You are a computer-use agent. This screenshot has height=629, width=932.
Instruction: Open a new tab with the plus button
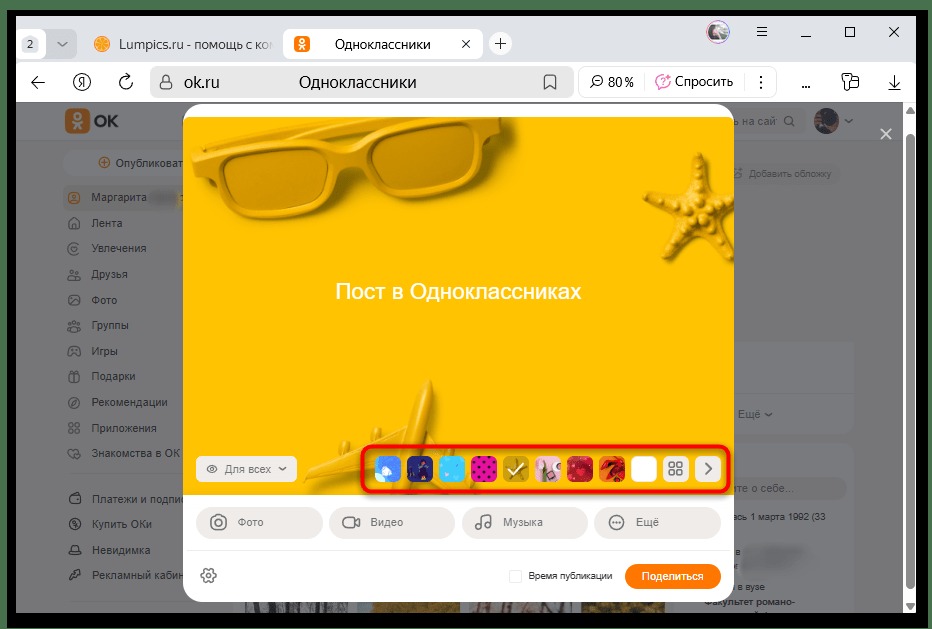point(500,43)
